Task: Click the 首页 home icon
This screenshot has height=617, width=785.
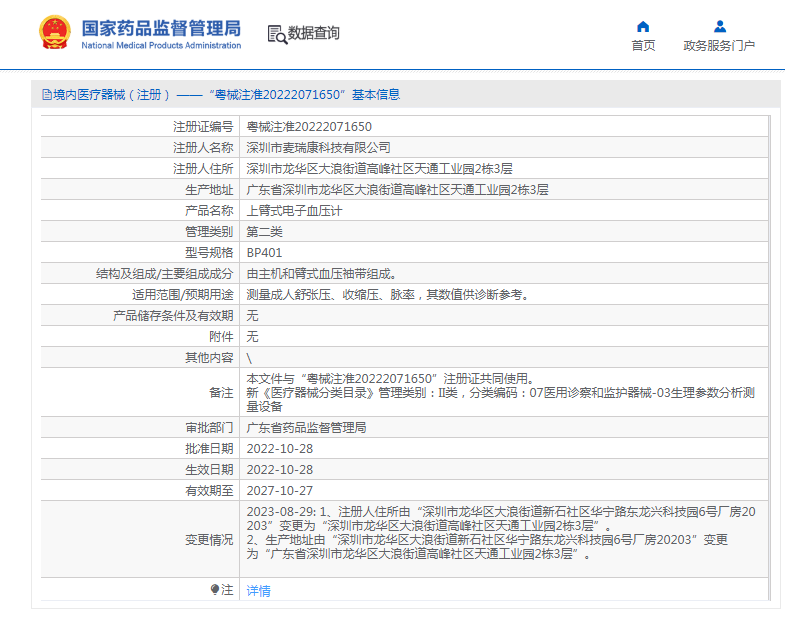Action: (x=643, y=27)
